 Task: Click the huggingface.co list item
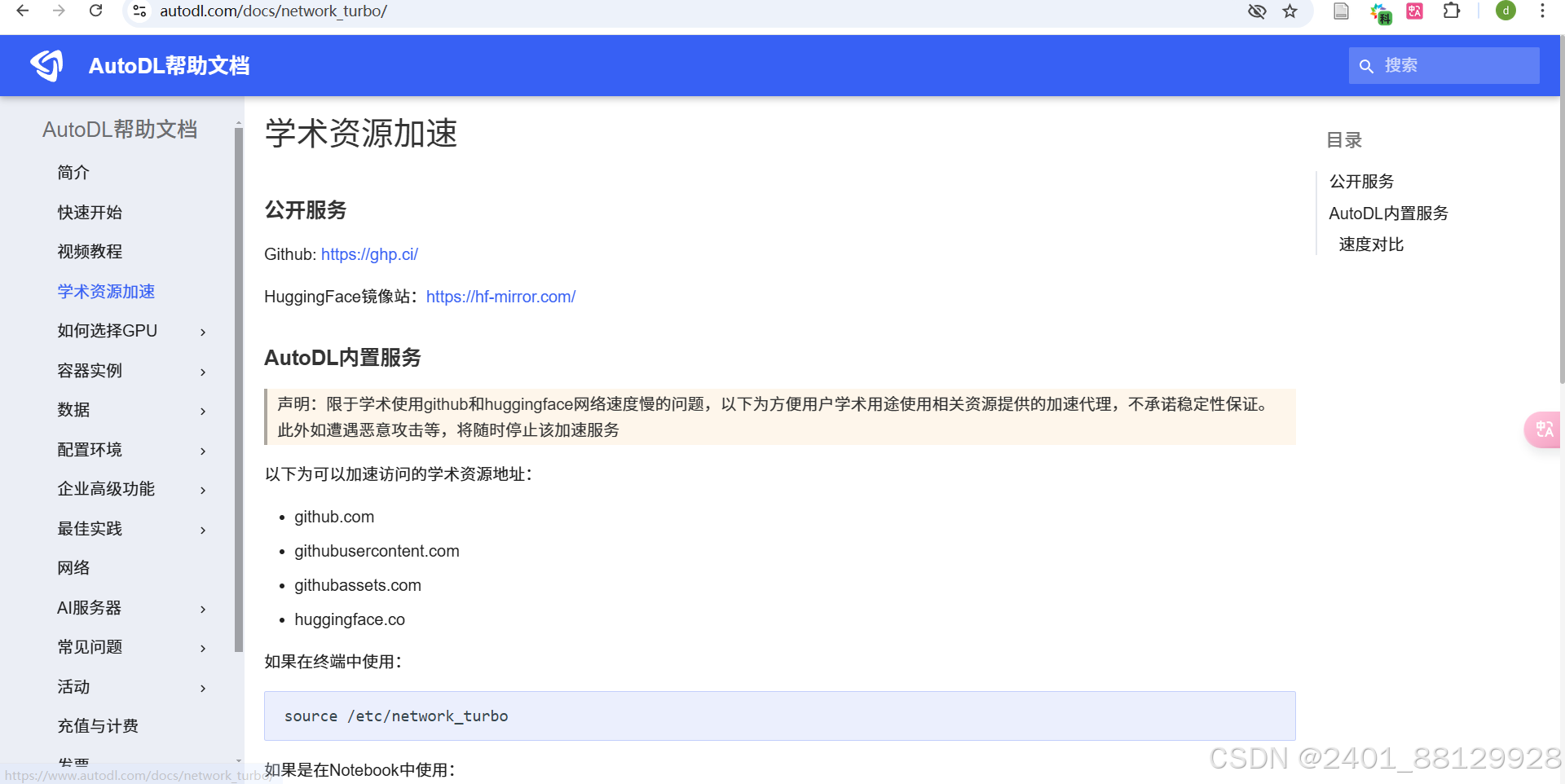[350, 619]
